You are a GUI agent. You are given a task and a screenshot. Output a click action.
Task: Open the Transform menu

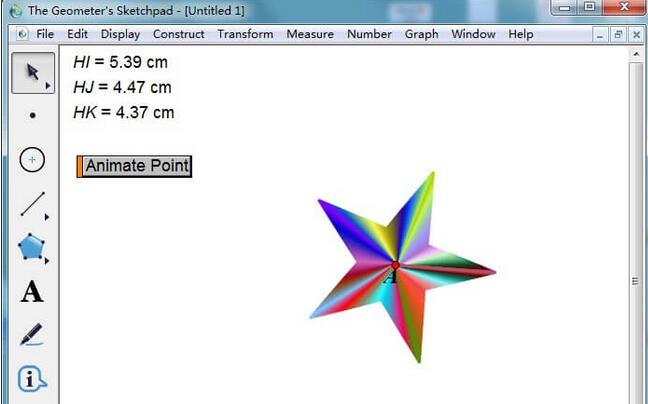(245, 34)
